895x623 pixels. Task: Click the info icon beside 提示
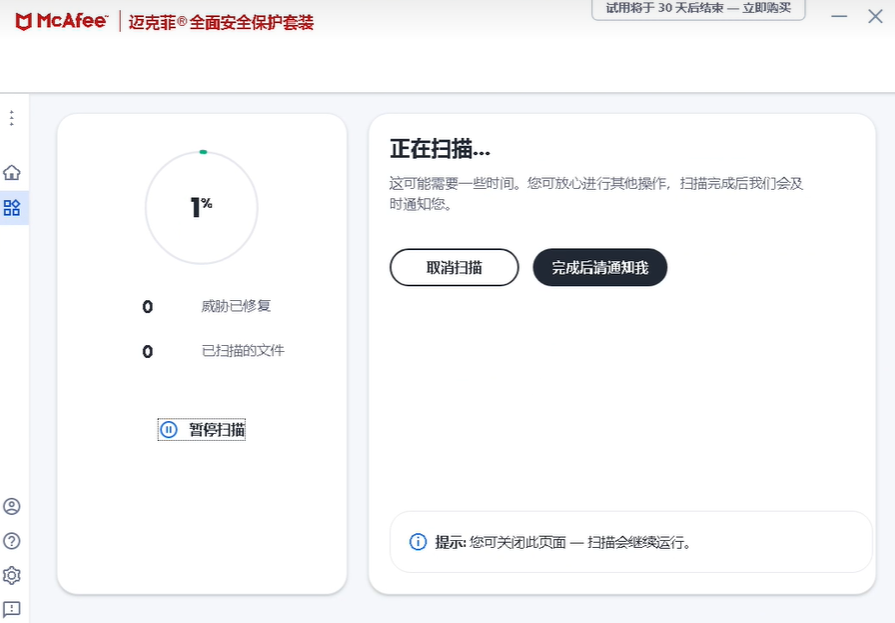418,541
